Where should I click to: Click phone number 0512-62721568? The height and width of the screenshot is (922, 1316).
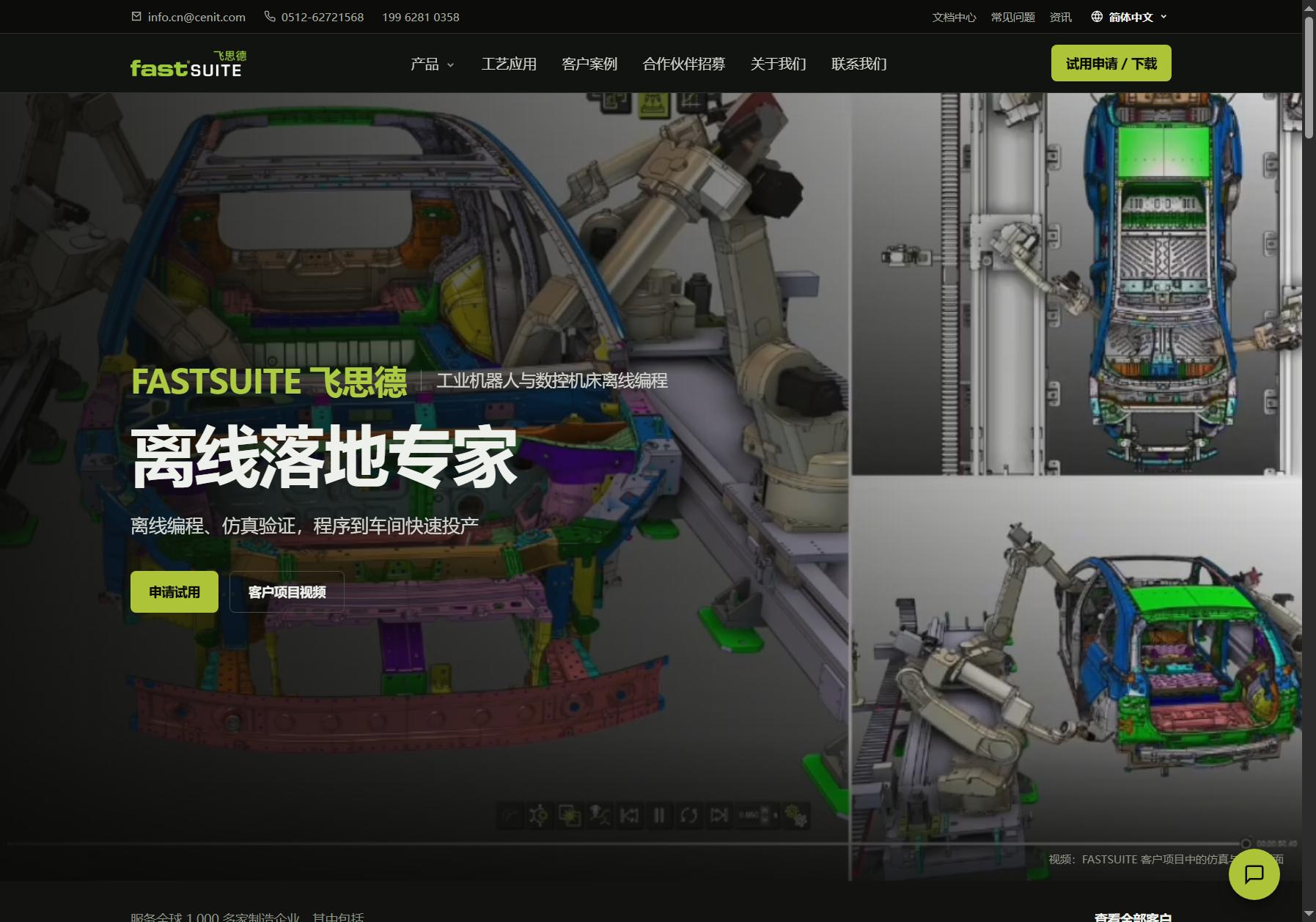tap(323, 17)
